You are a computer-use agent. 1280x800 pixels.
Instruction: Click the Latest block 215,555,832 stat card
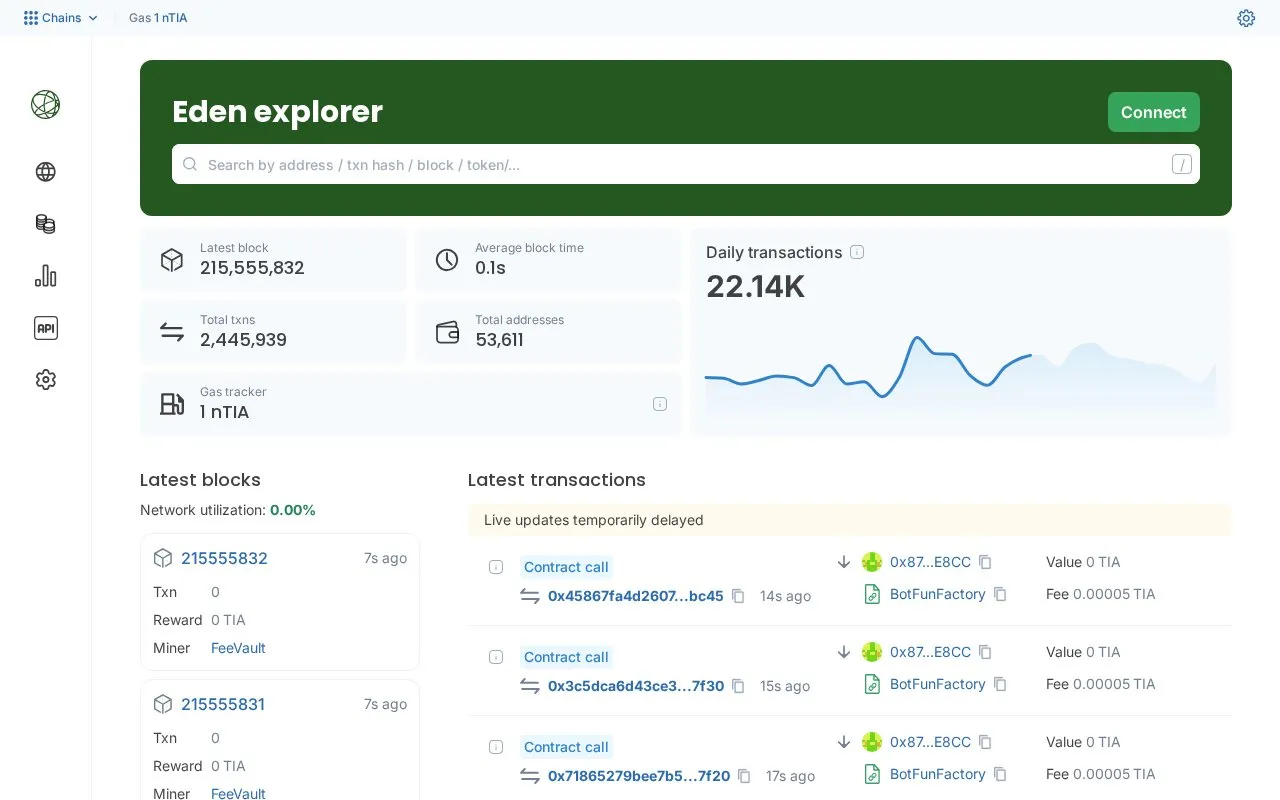[273, 260]
